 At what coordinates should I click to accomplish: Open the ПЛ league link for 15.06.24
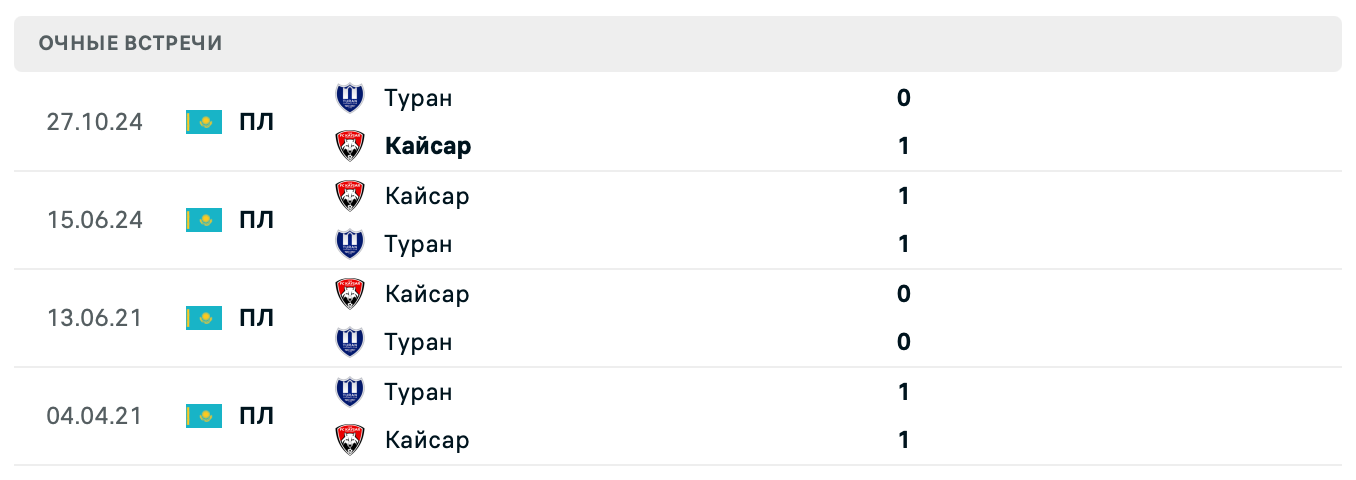pyautogui.click(x=256, y=220)
